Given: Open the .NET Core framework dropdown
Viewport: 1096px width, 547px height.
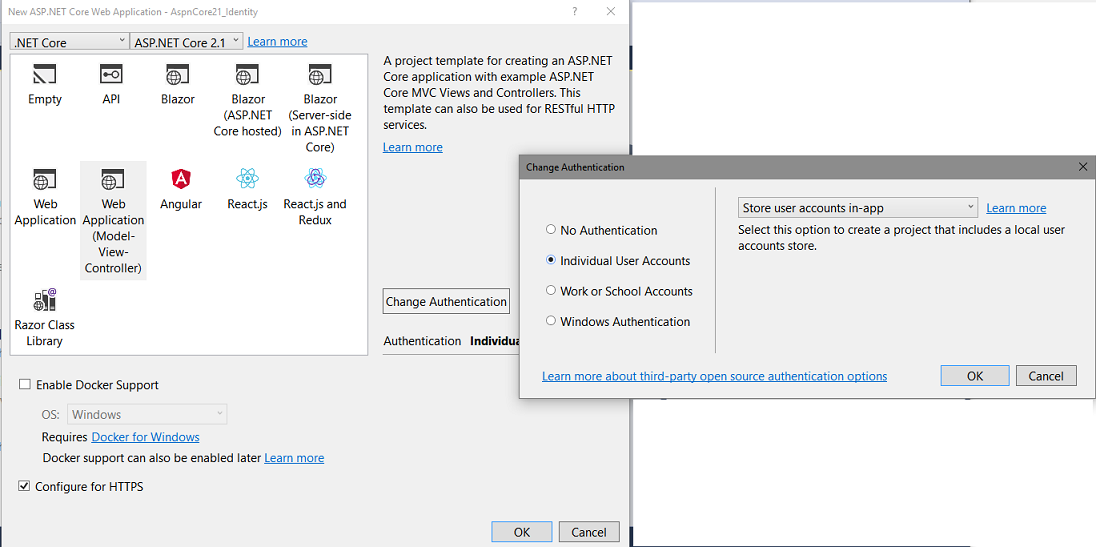Looking at the screenshot, I should click(x=70, y=42).
